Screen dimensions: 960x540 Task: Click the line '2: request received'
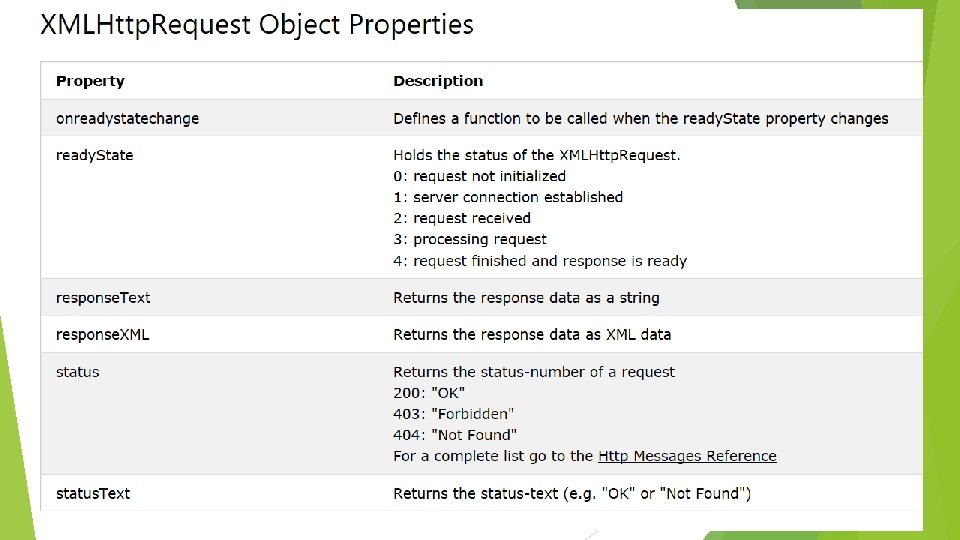pos(462,219)
